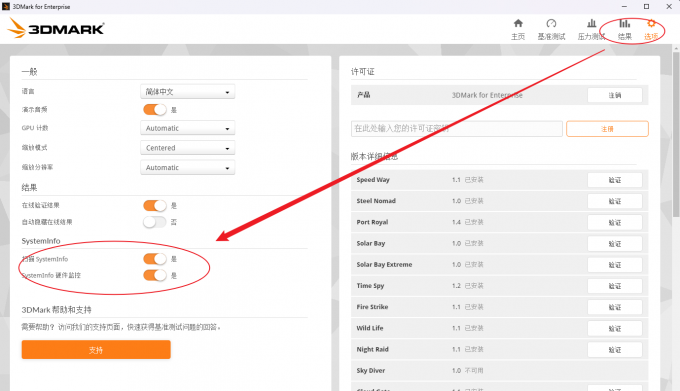Screen dimensions: 680x391
Task: Toggle the online result validation switch
Action: [x=155, y=205]
